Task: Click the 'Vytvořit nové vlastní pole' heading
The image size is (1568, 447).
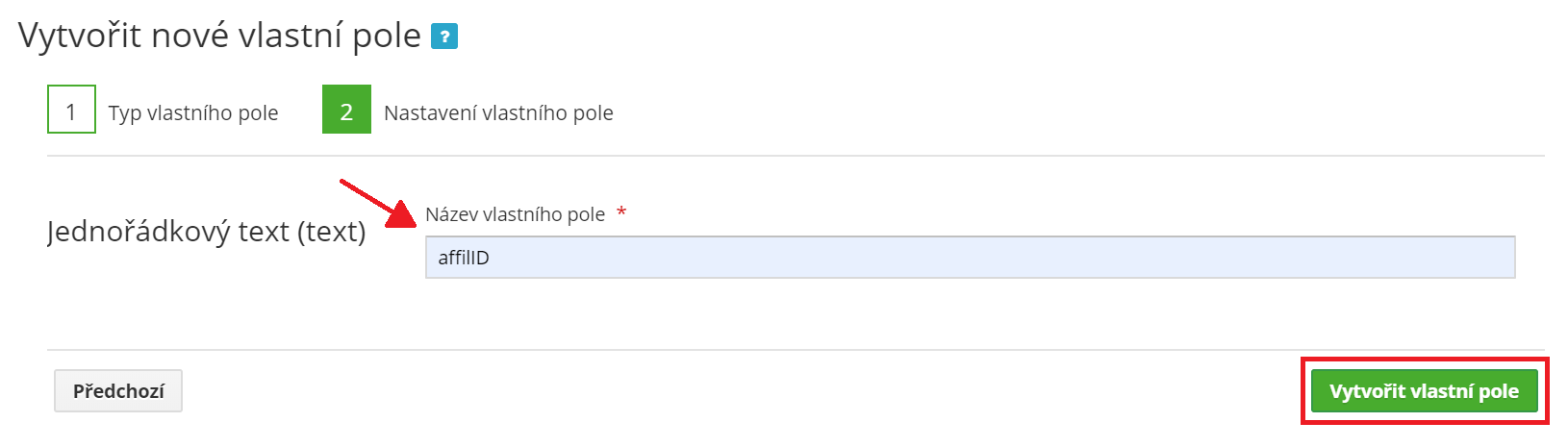Action: coord(219,36)
